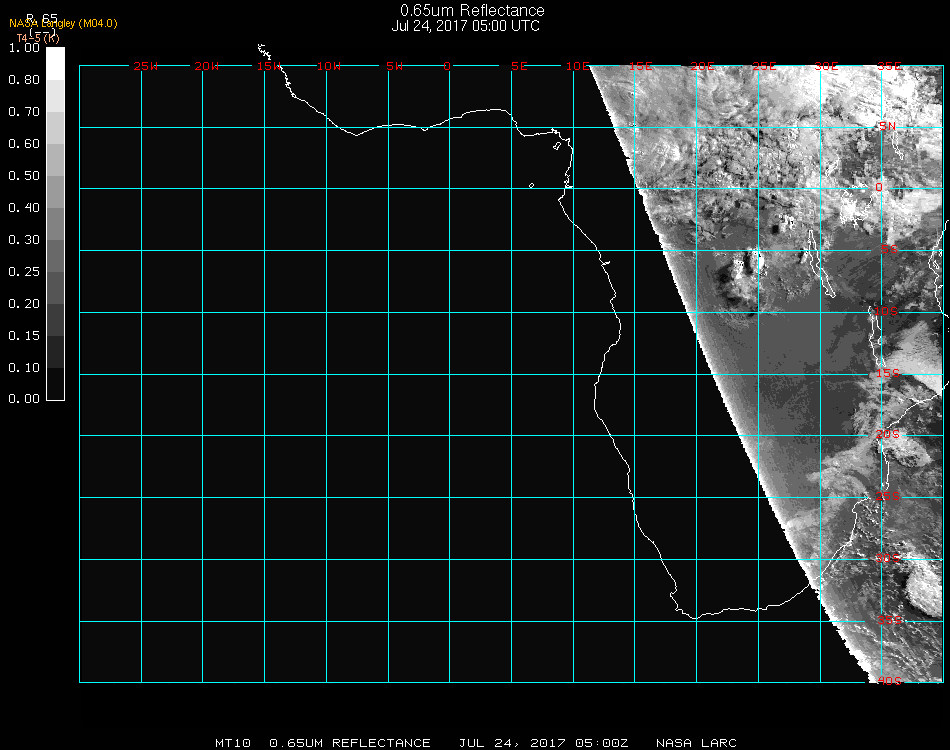This screenshot has height=750, width=950.
Task: Select the "Jul 24, 2017 05:00 UTC" timestamp
Action: pos(465,26)
